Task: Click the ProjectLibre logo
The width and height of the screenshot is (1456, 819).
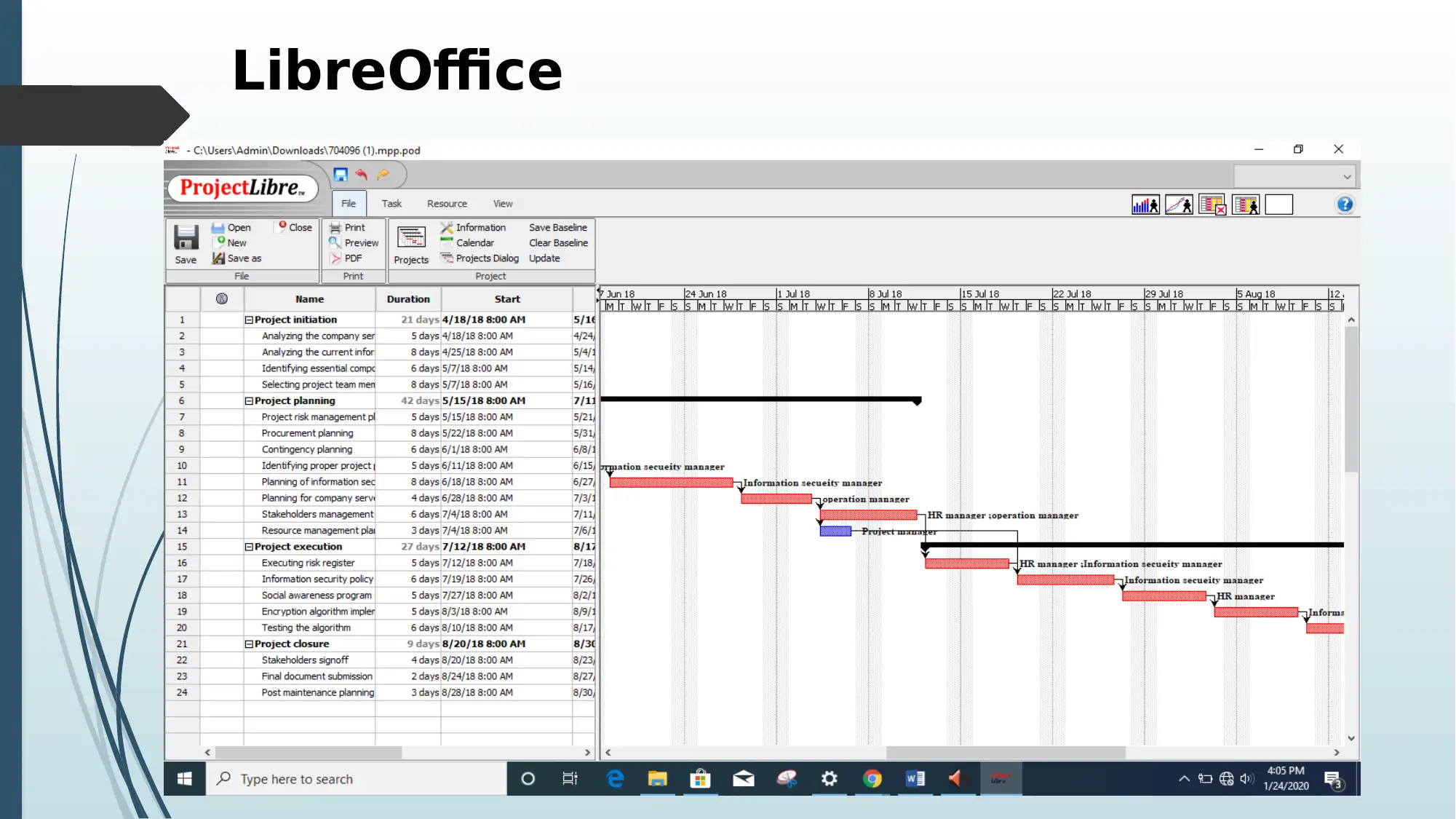Action: [242, 188]
